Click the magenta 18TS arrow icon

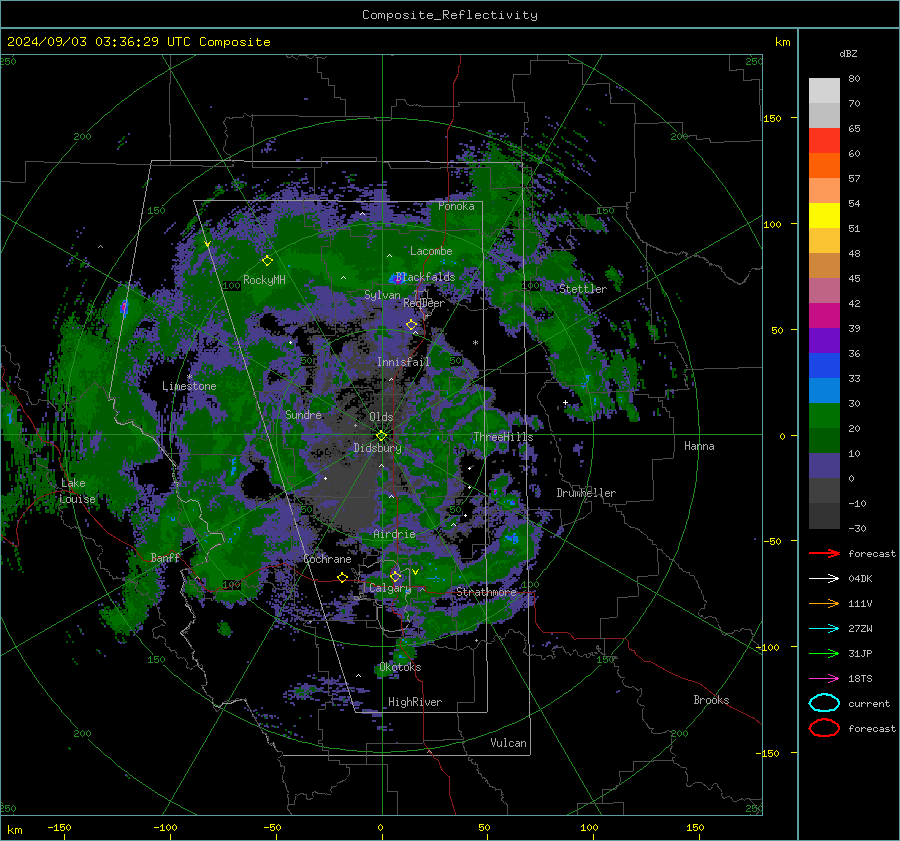click(824, 679)
